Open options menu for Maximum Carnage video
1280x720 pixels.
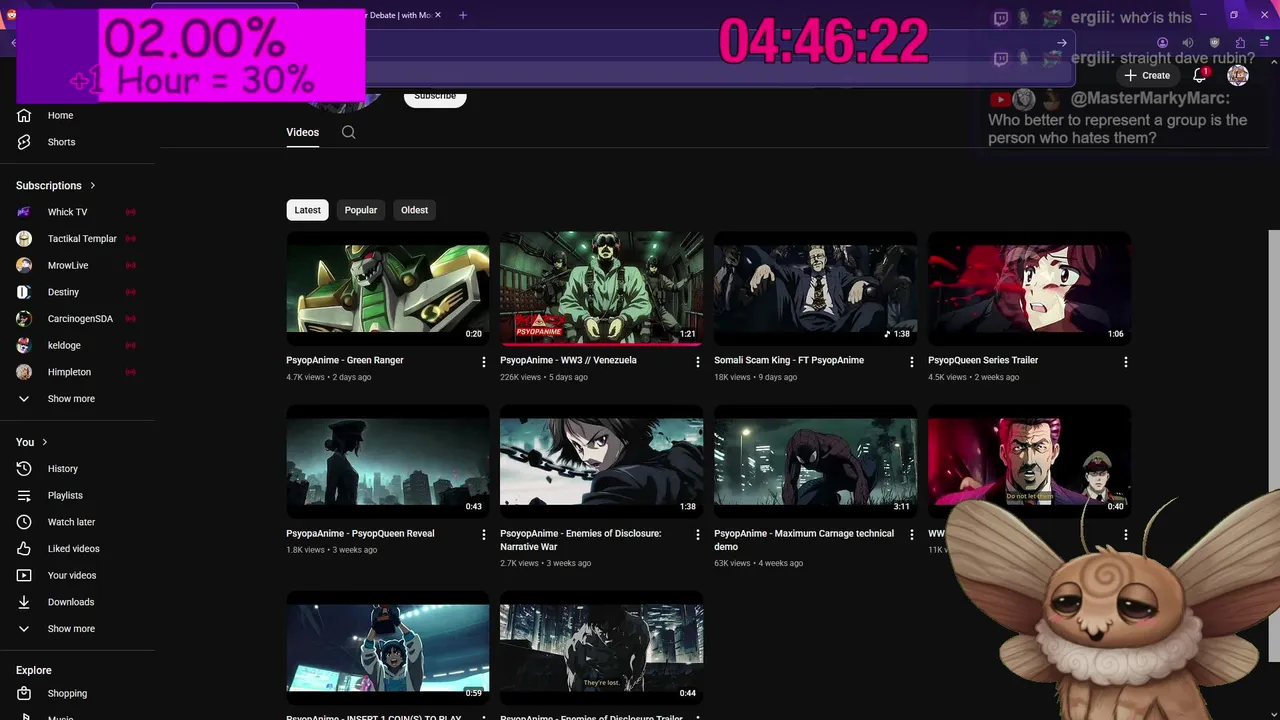tap(912, 535)
